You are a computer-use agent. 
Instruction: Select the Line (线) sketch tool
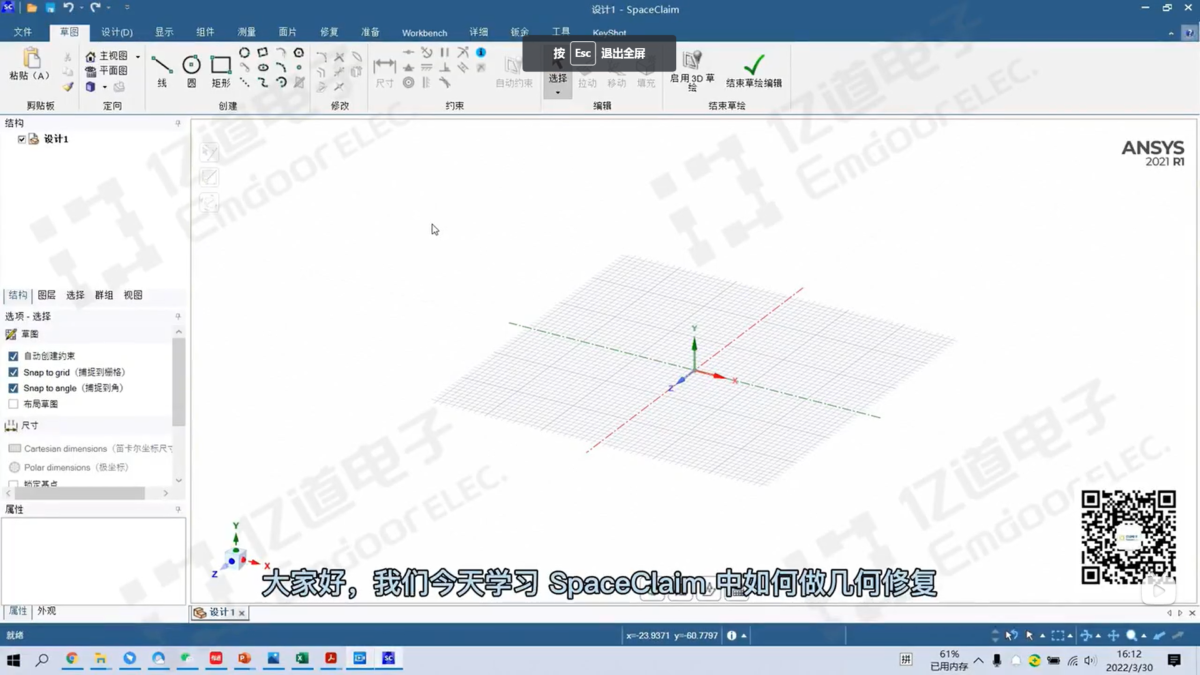(x=162, y=71)
